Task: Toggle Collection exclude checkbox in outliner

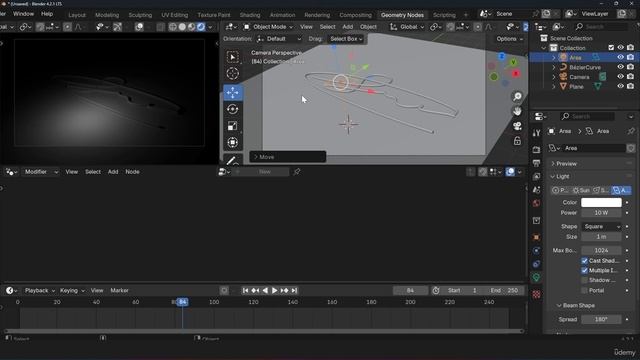Action: pos(611,48)
